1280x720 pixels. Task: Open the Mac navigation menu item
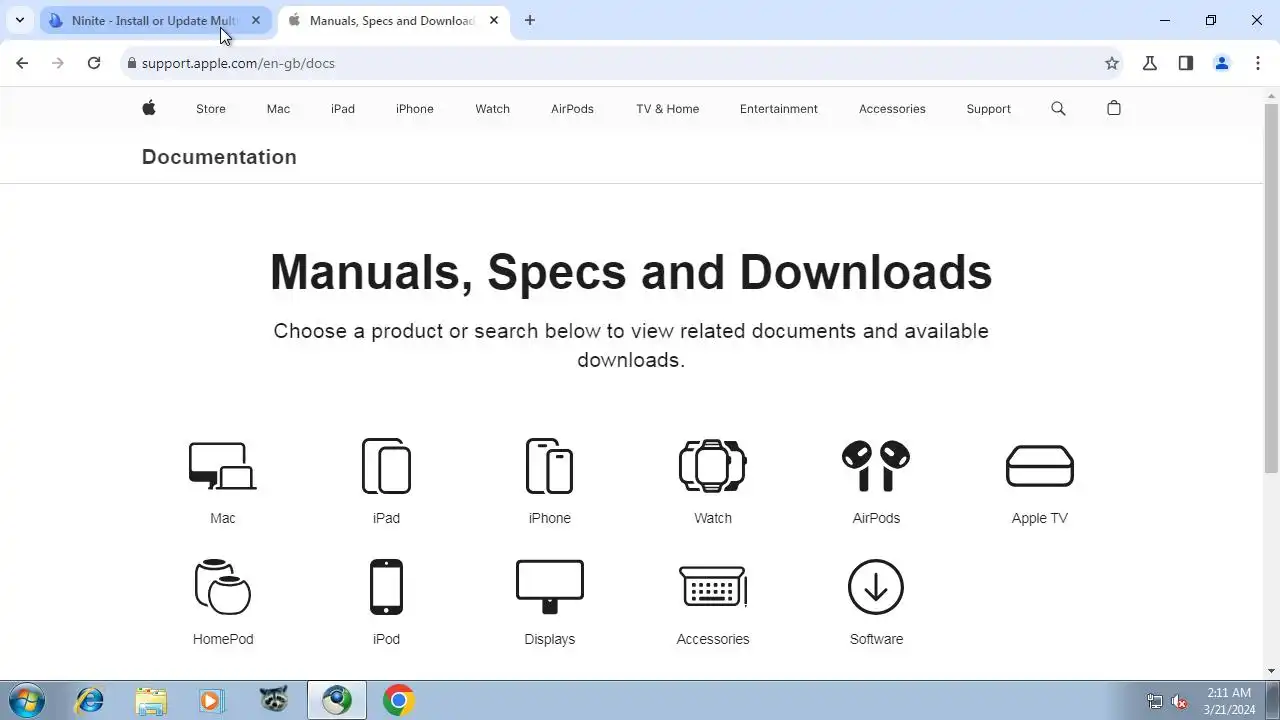pyautogui.click(x=278, y=109)
